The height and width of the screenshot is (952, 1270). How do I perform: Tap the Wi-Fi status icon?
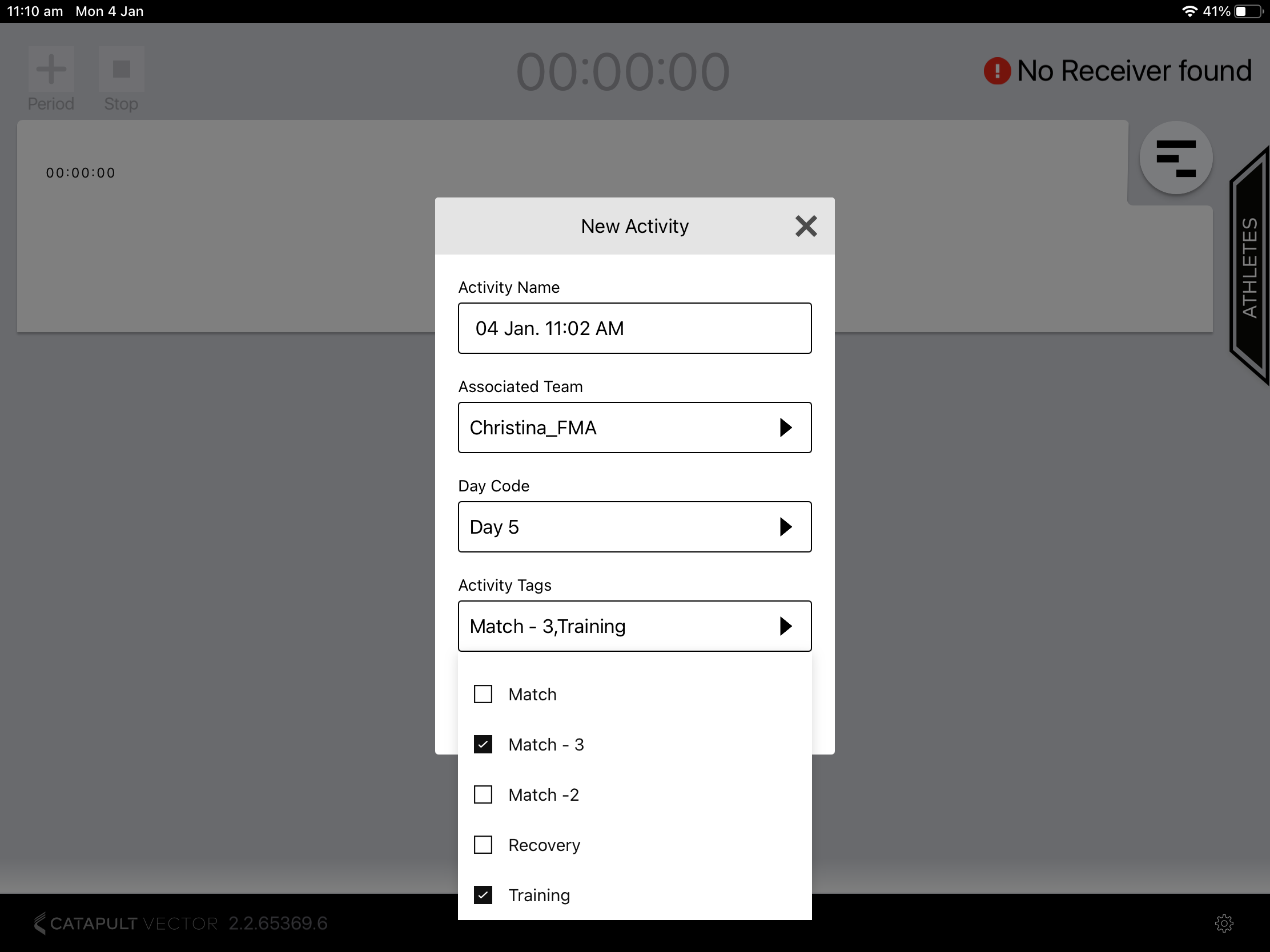(1189, 11)
